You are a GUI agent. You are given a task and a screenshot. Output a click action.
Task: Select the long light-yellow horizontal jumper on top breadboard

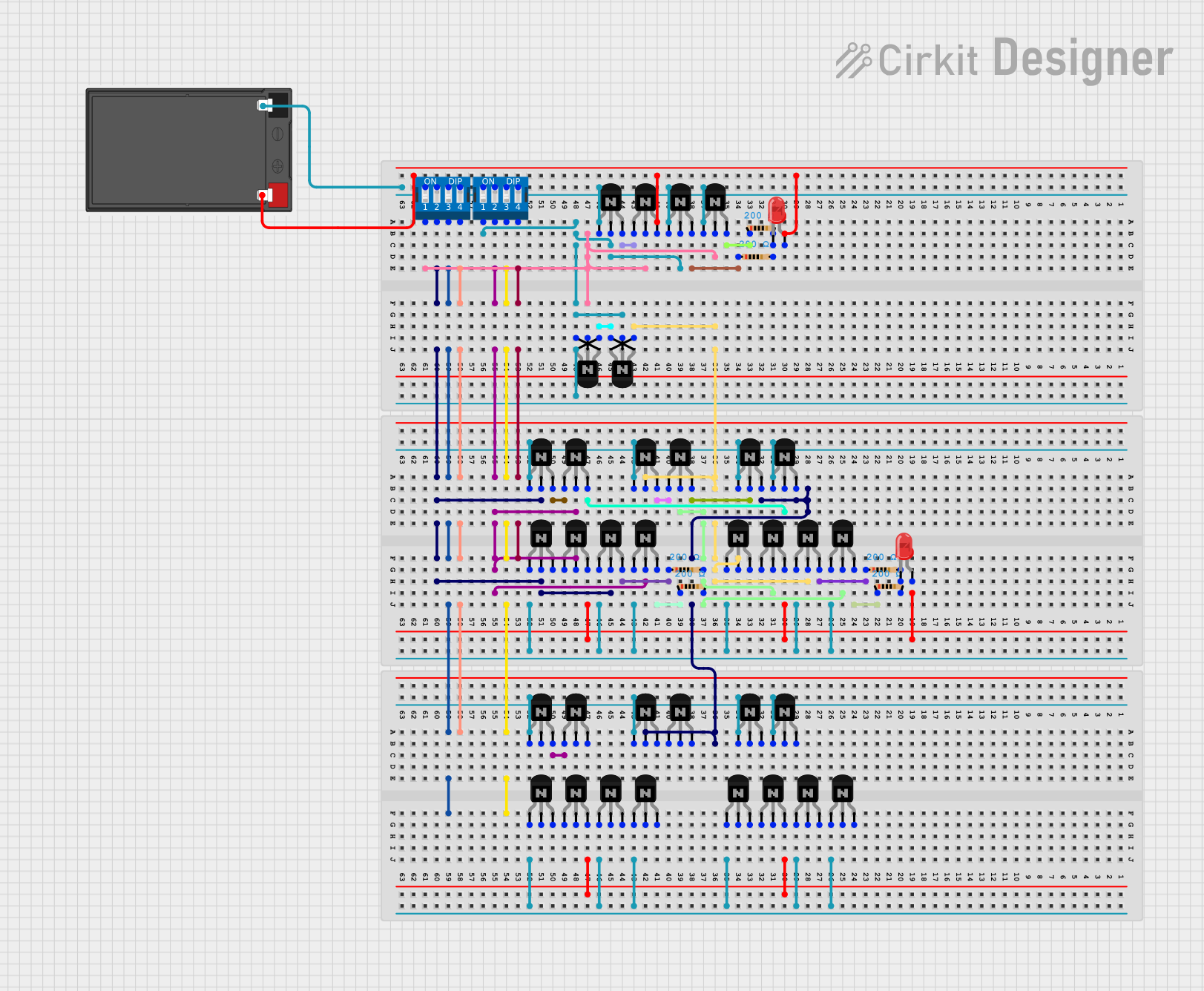tap(674, 326)
